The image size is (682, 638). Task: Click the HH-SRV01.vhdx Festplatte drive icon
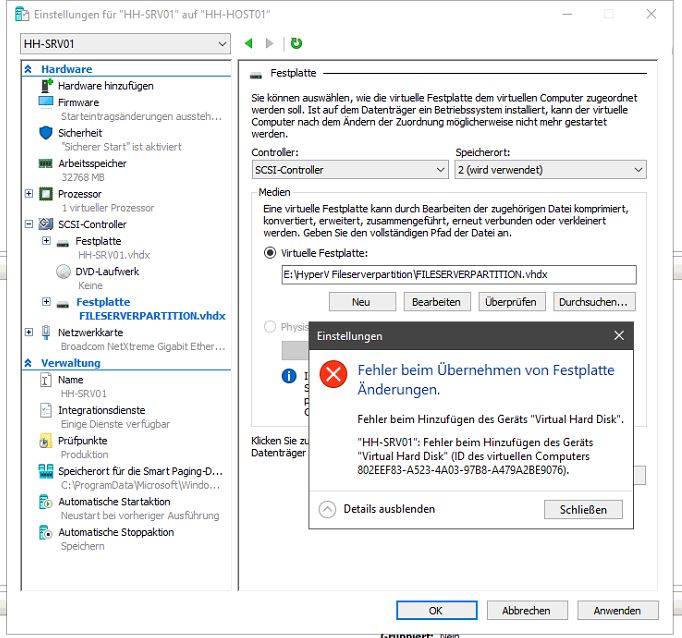[63, 244]
